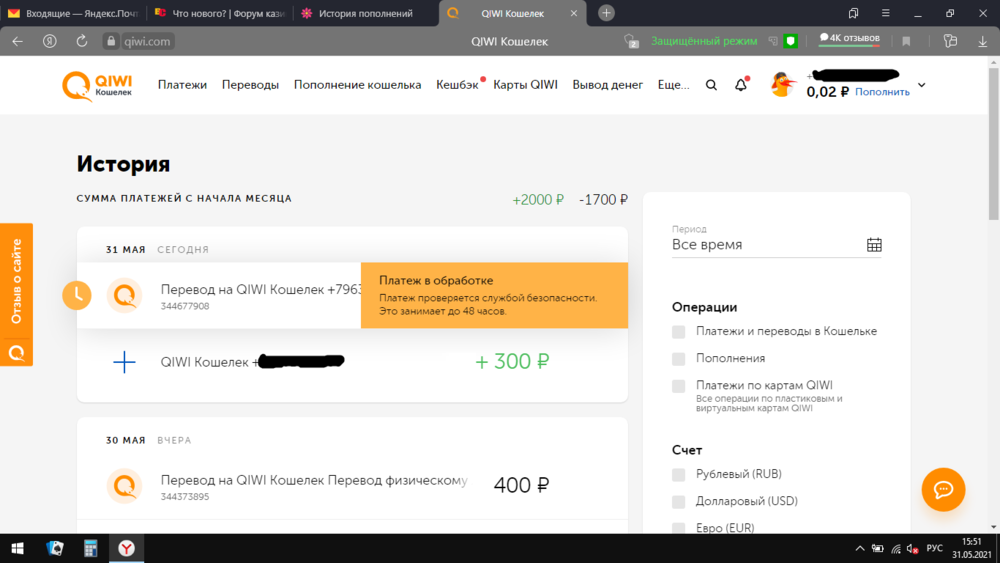
Task: Check Платежи по картам QIWI filter
Action: [679, 386]
